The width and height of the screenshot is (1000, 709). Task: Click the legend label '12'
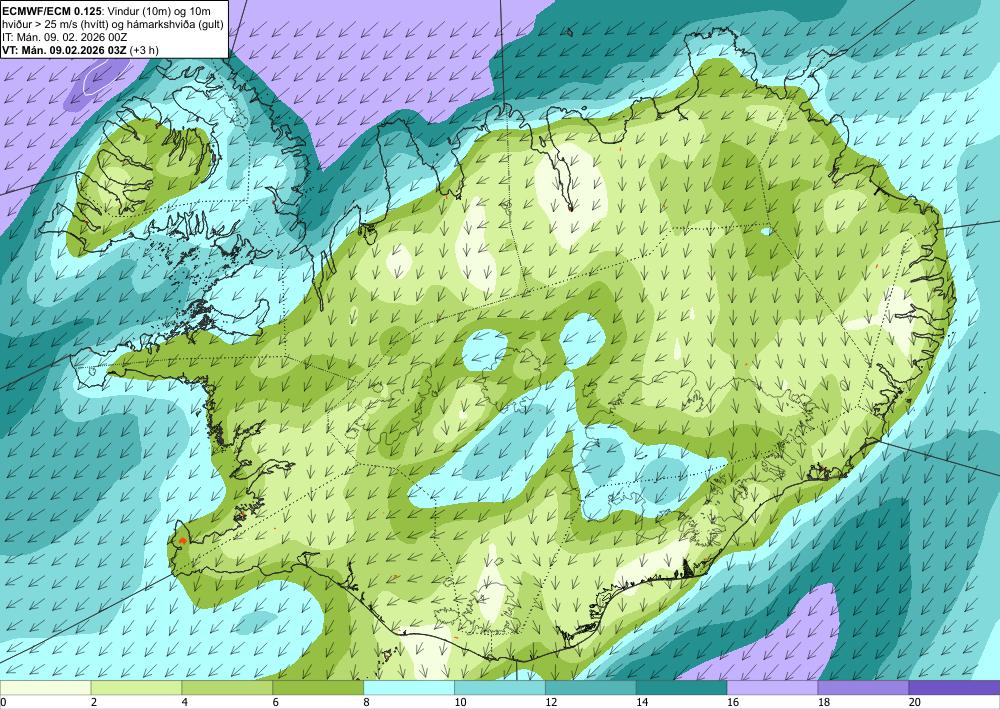coord(551,702)
